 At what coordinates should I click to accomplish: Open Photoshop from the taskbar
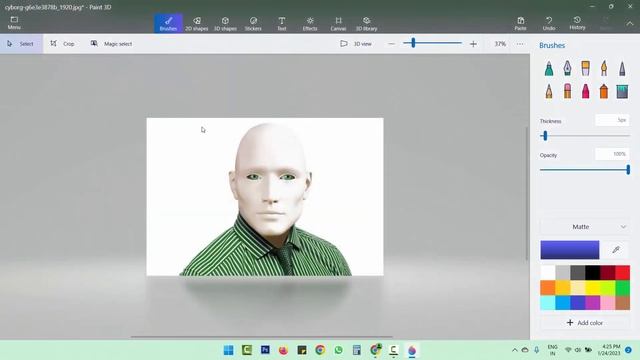click(x=265, y=350)
